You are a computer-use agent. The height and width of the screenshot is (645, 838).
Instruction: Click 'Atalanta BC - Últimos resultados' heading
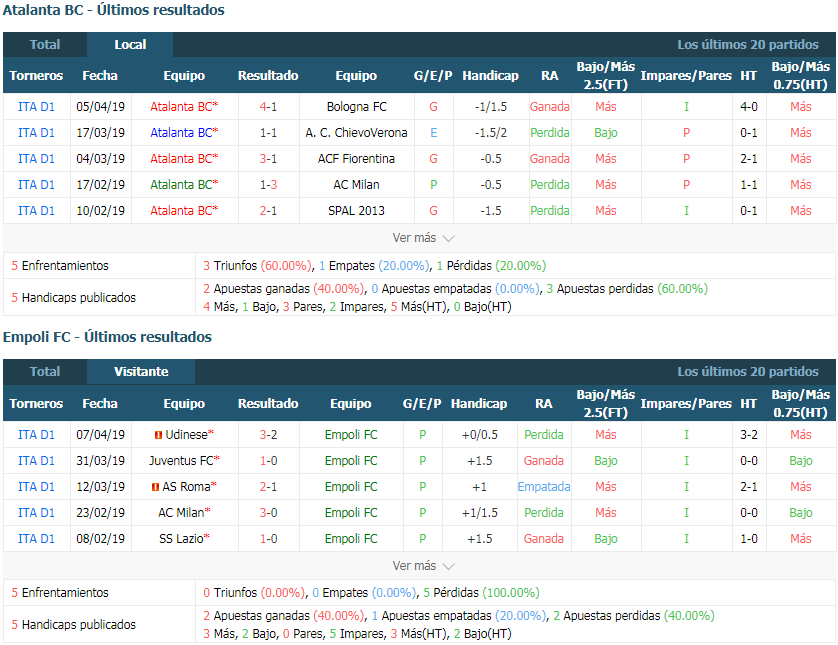(x=114, y=10)
